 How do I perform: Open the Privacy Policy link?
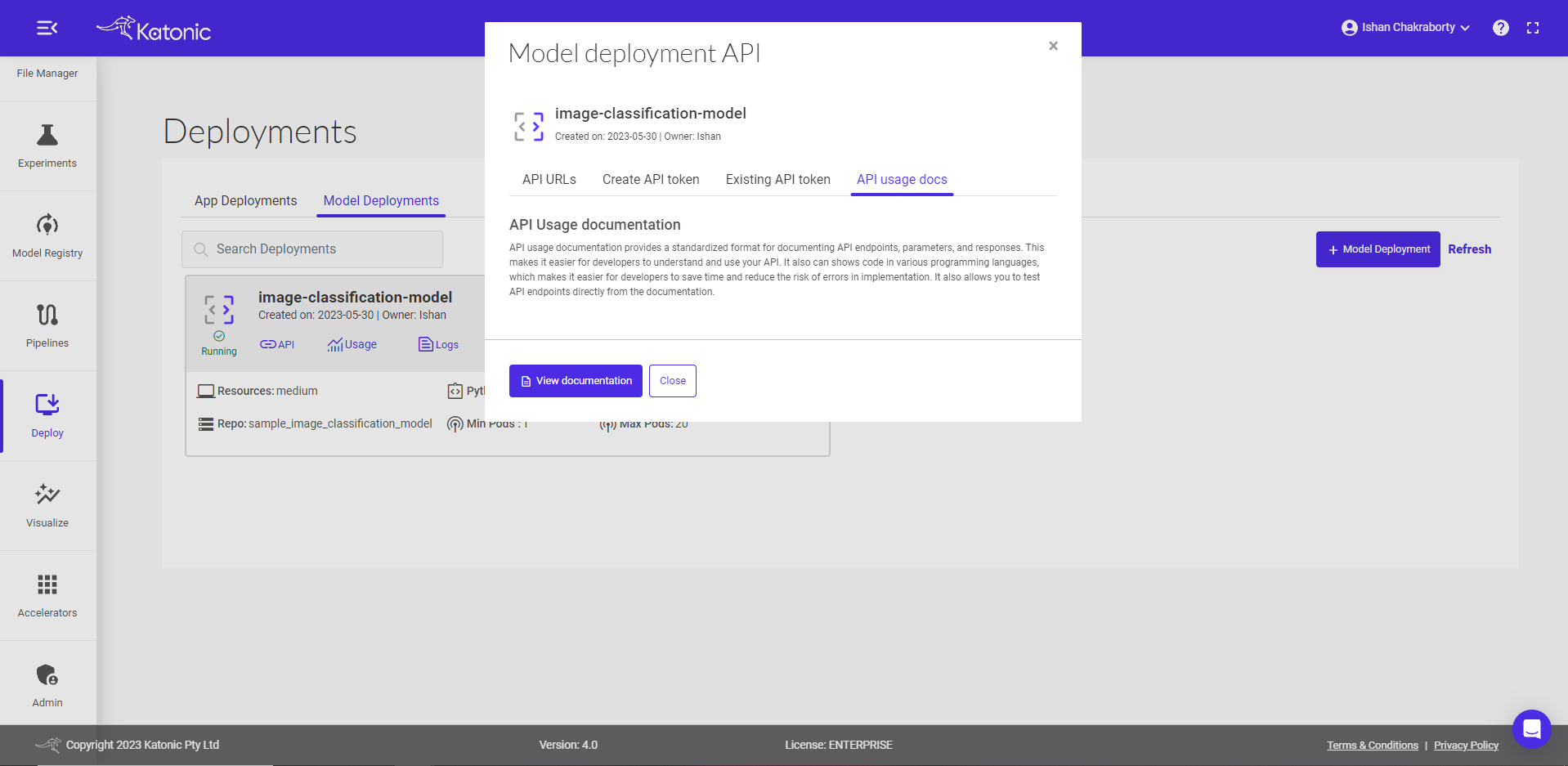pos(1466,746)
